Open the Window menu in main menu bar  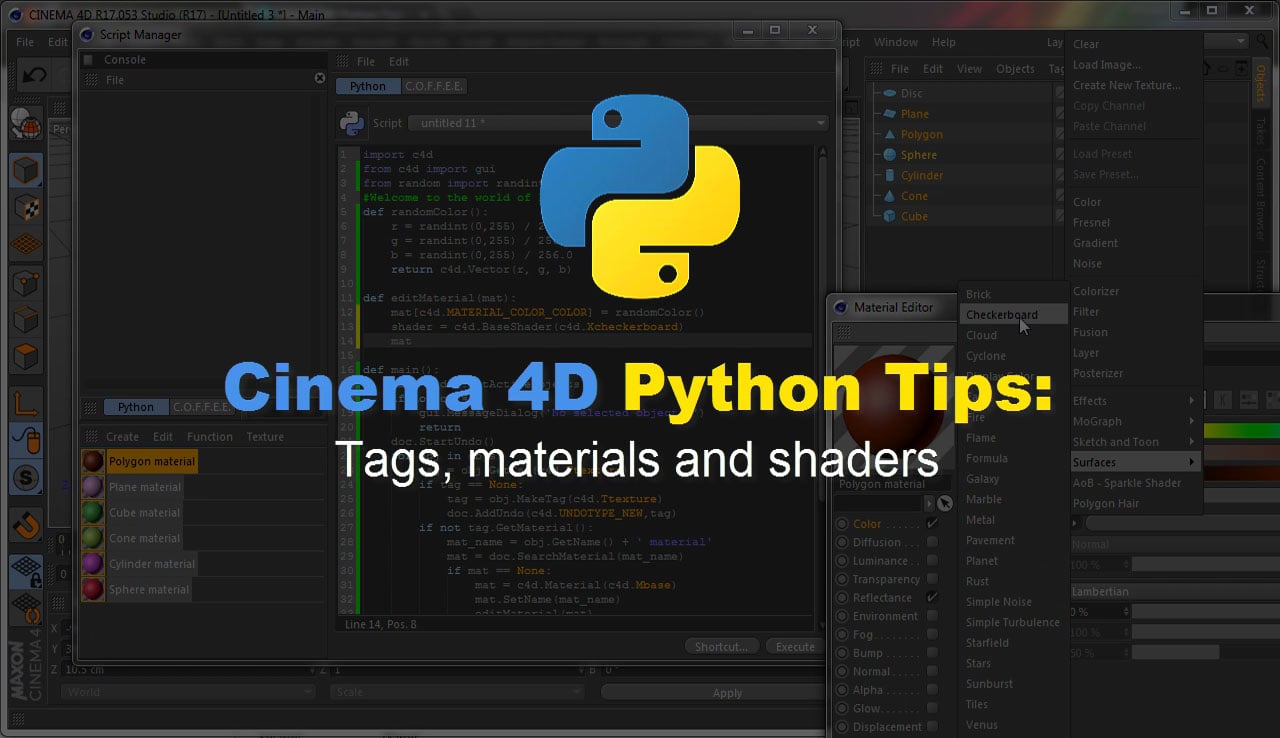pyautogui.click(x=895, y=42)
